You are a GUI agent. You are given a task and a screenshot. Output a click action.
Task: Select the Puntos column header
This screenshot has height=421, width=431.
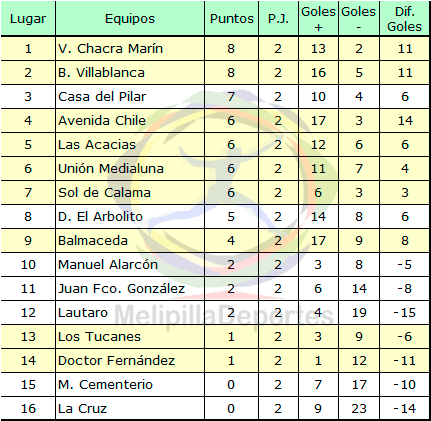232,19
